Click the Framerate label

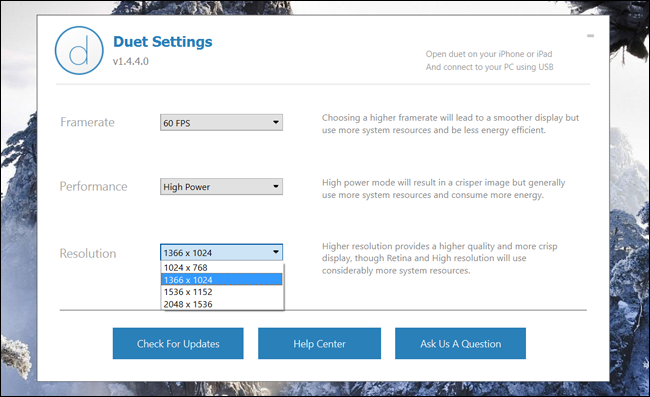[x=87, y=122]
